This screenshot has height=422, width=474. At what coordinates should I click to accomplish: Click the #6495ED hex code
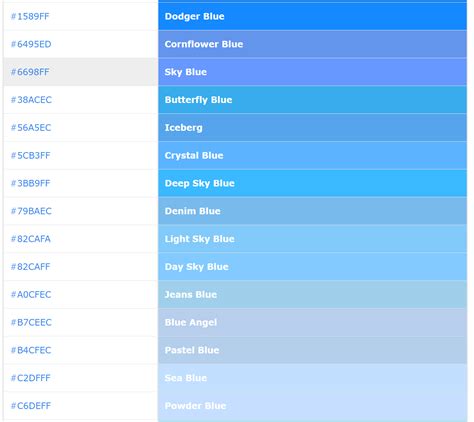pyautogui.click(x=31, y=44)
